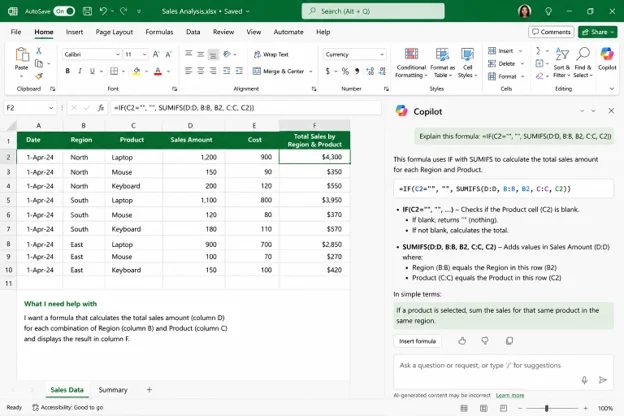Add a new sheet with plus

click(x=149, y=390)
